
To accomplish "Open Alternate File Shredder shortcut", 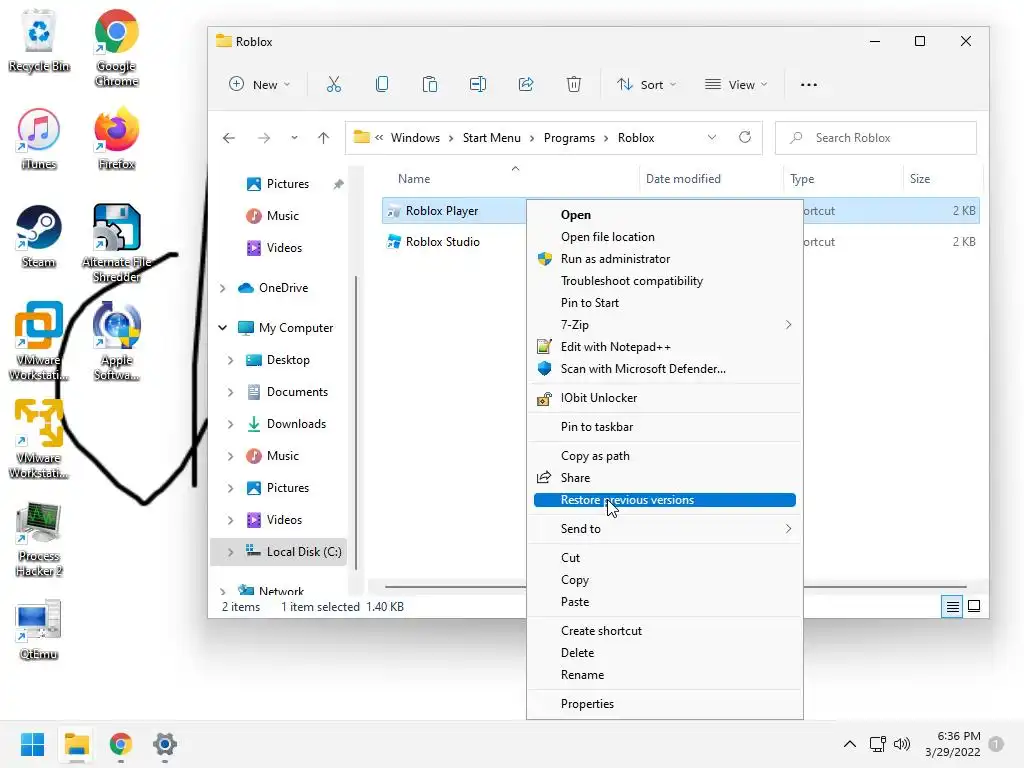I will coord(116,243).
